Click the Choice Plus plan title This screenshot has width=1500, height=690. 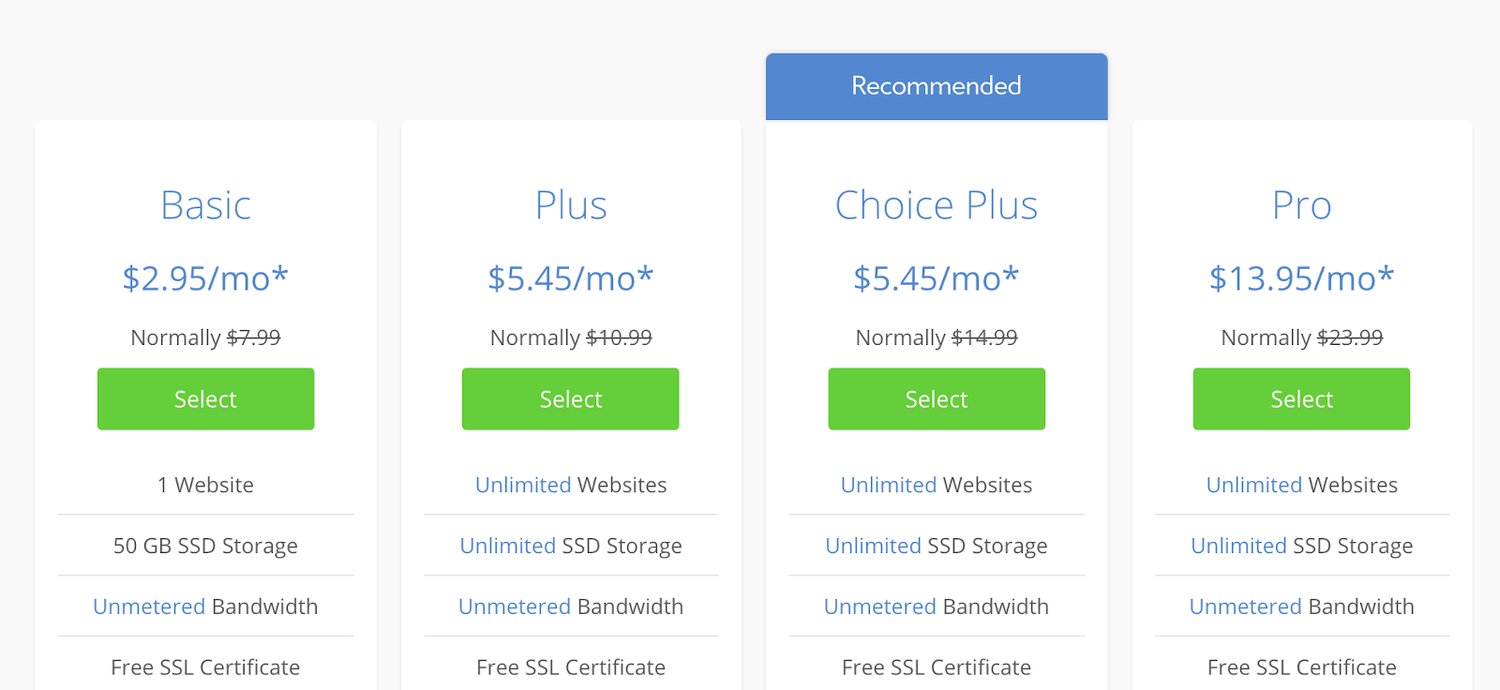[936, 205]
